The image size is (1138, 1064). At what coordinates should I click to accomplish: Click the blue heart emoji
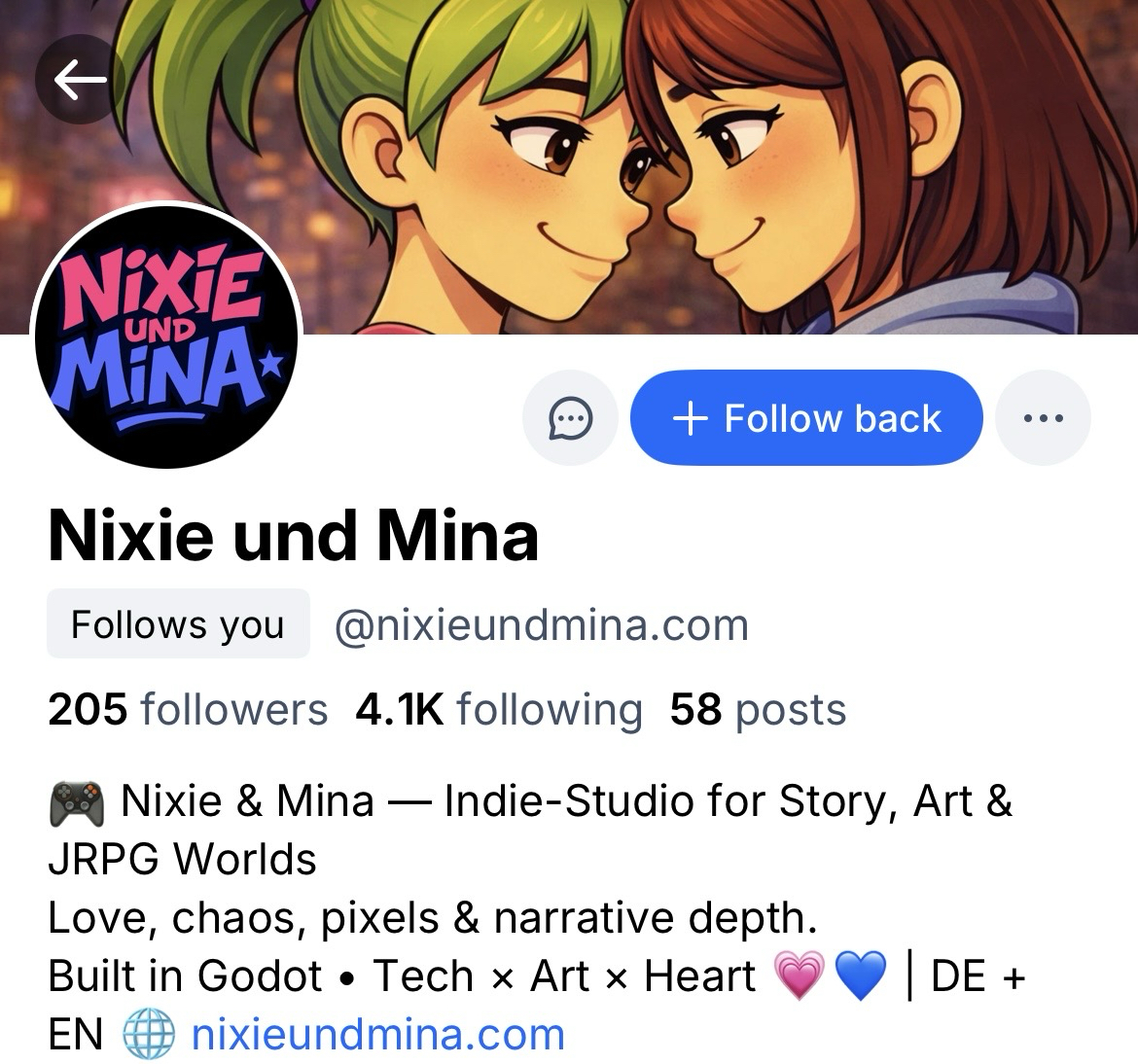(861, 975)
